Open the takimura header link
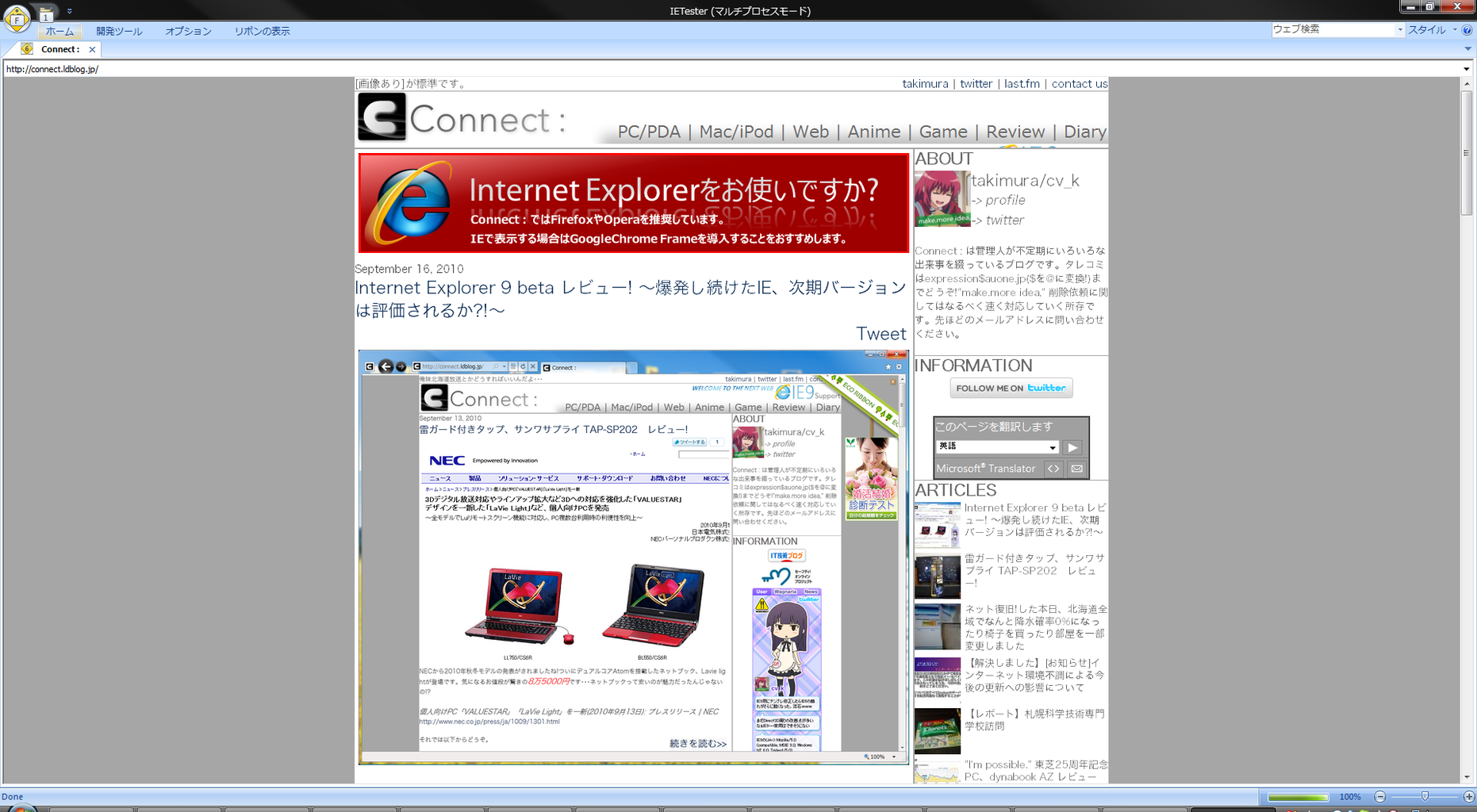The height and width of the screenshot is (812, 1477). 925,83
